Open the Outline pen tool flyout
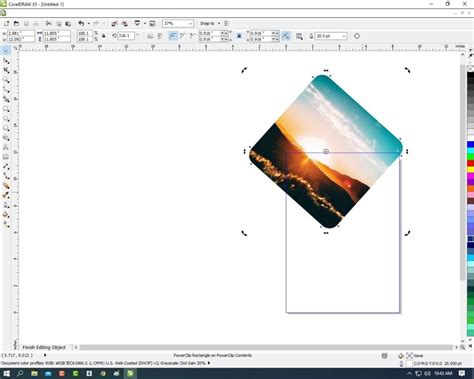The width and height of the screenshot is (474, 379). pyautogui.click(x=6, y=205)
